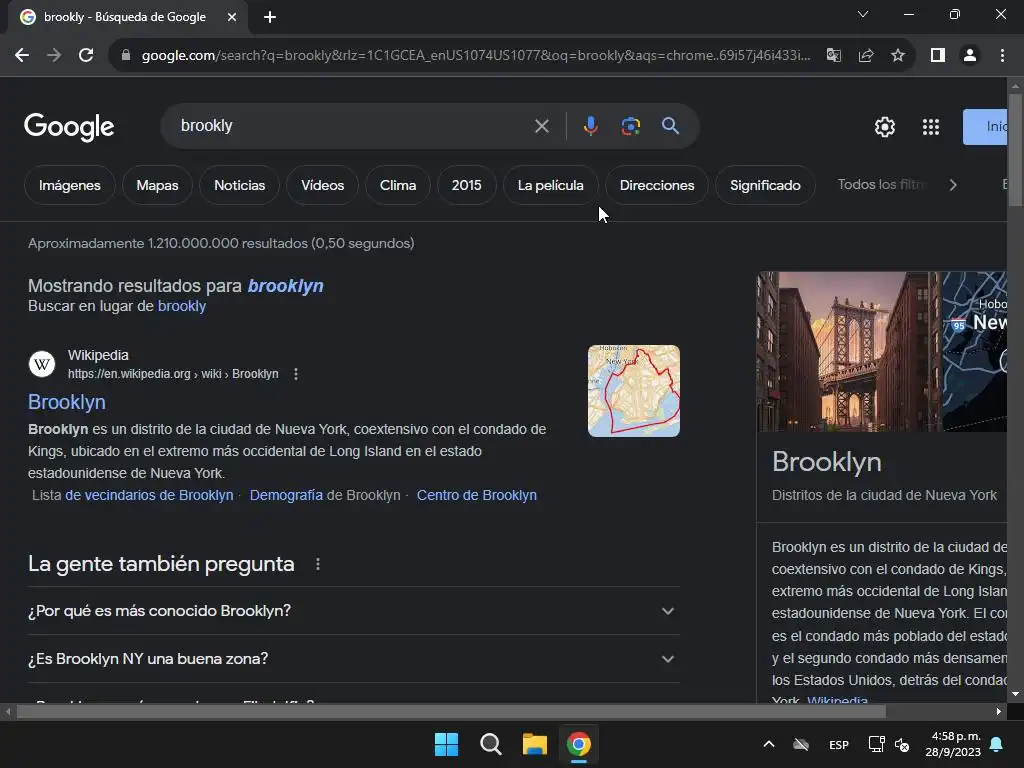Open the Chrome side panel
1024x768 pixels.
pyautogui.click(x=938, y=56)
